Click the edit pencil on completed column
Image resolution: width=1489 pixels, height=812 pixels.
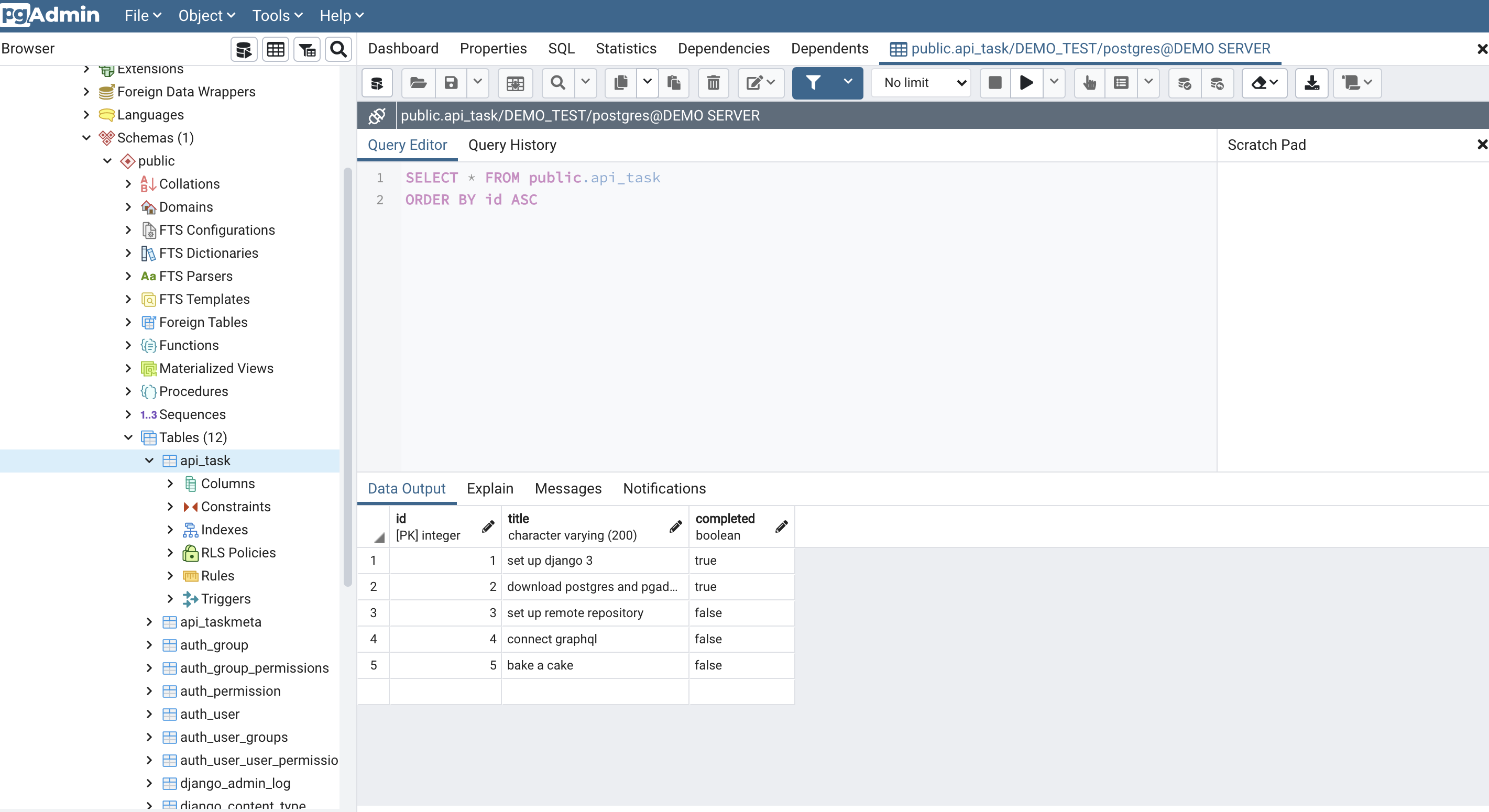(x=781, y=526)
